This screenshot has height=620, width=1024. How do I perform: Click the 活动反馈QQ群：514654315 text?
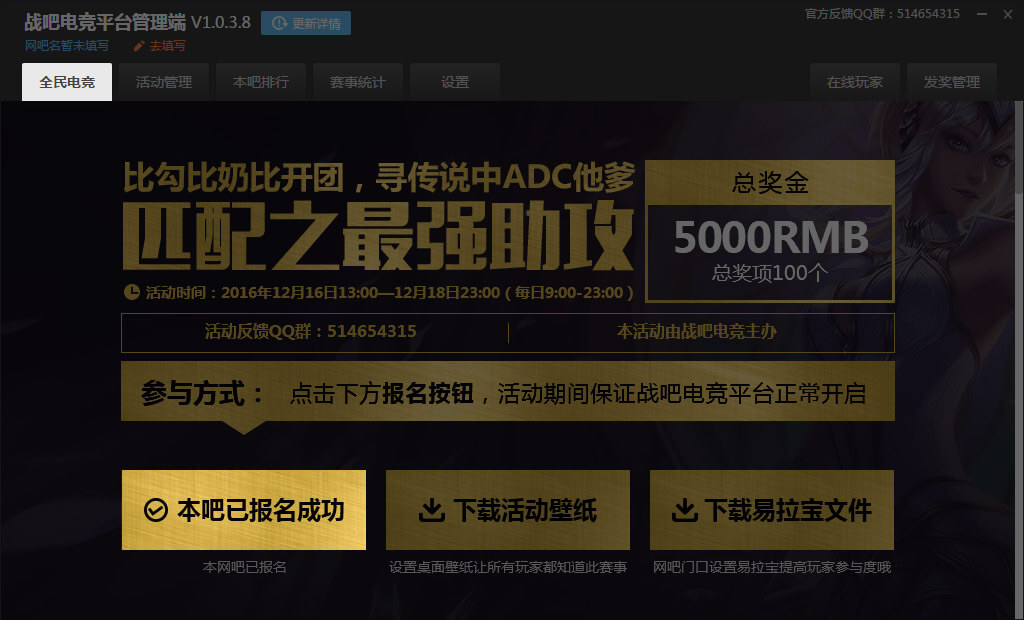311,331
